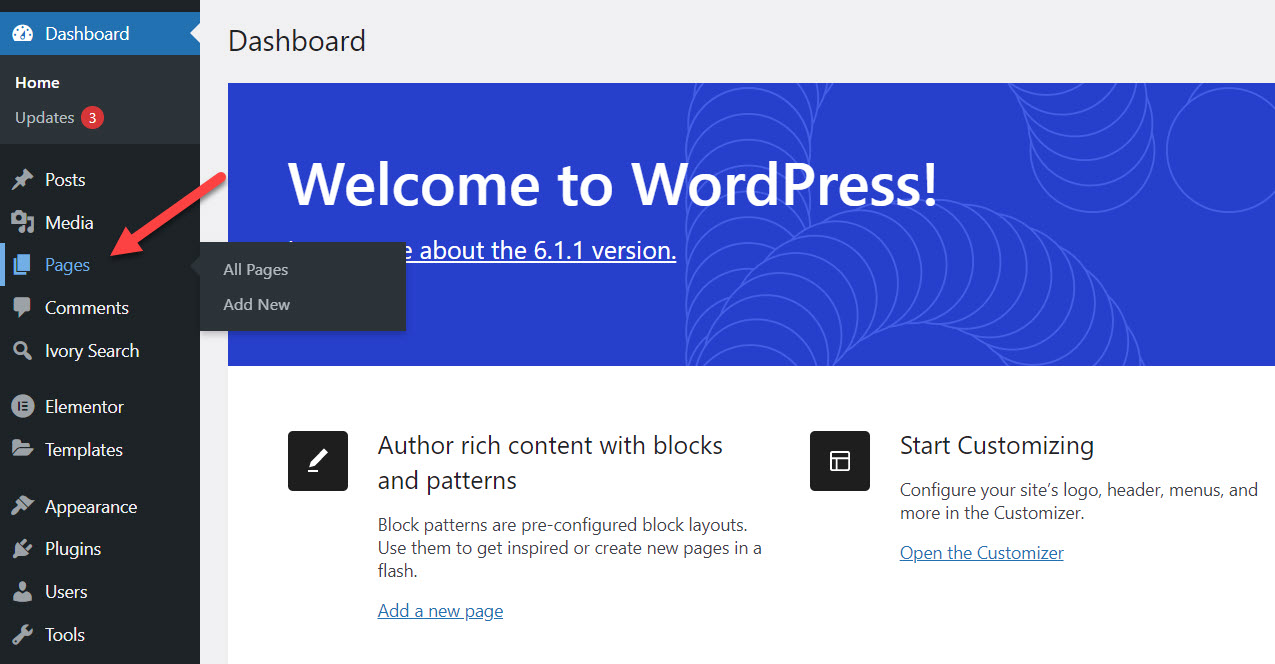Click the Dashboard gauge icon

coord(22,33)
